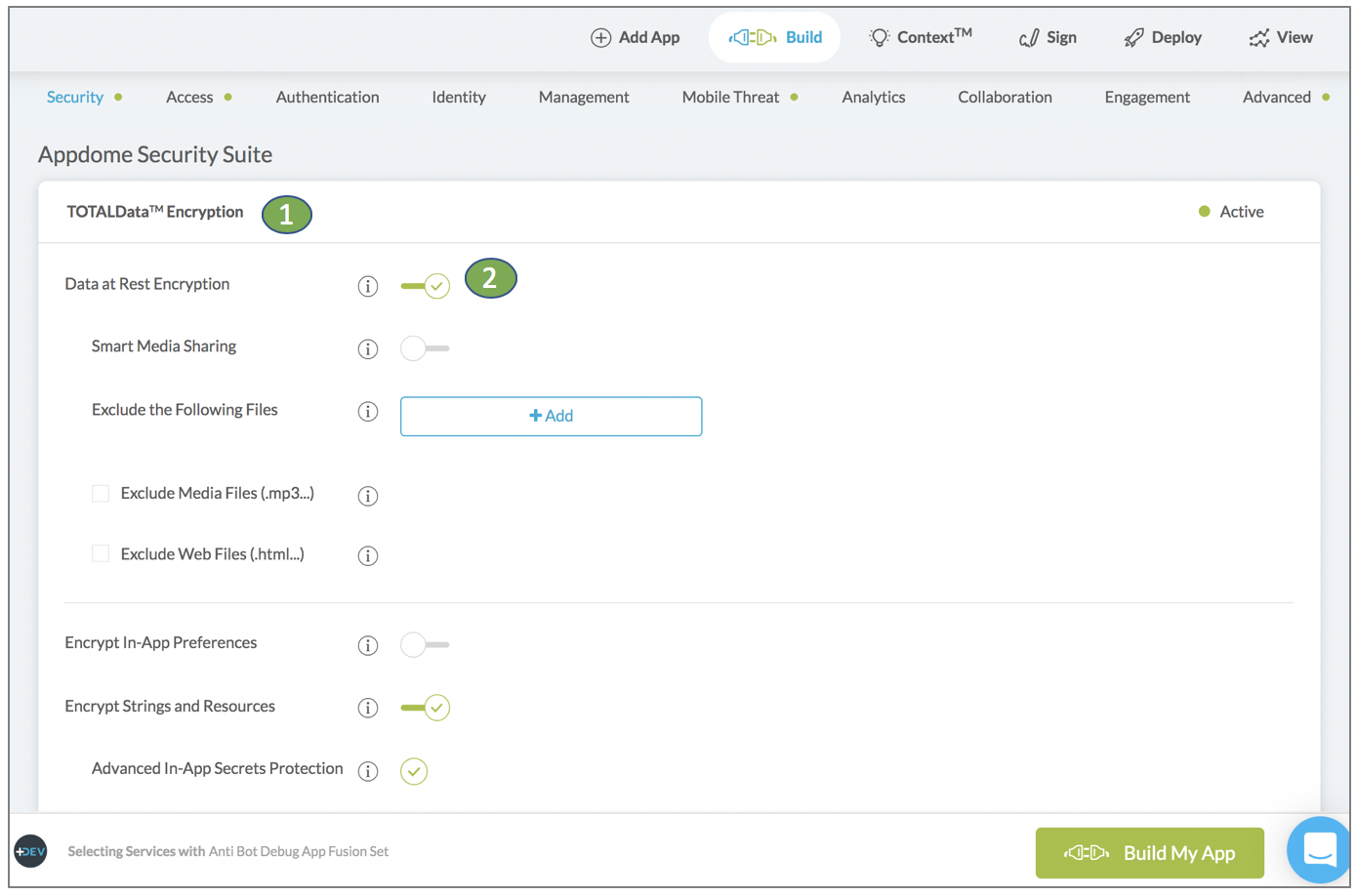This screenshot has width=1357, height=896.
Task: Check Exclude Media Files (.mp3...) checkbox
Action: click(101, 494)
